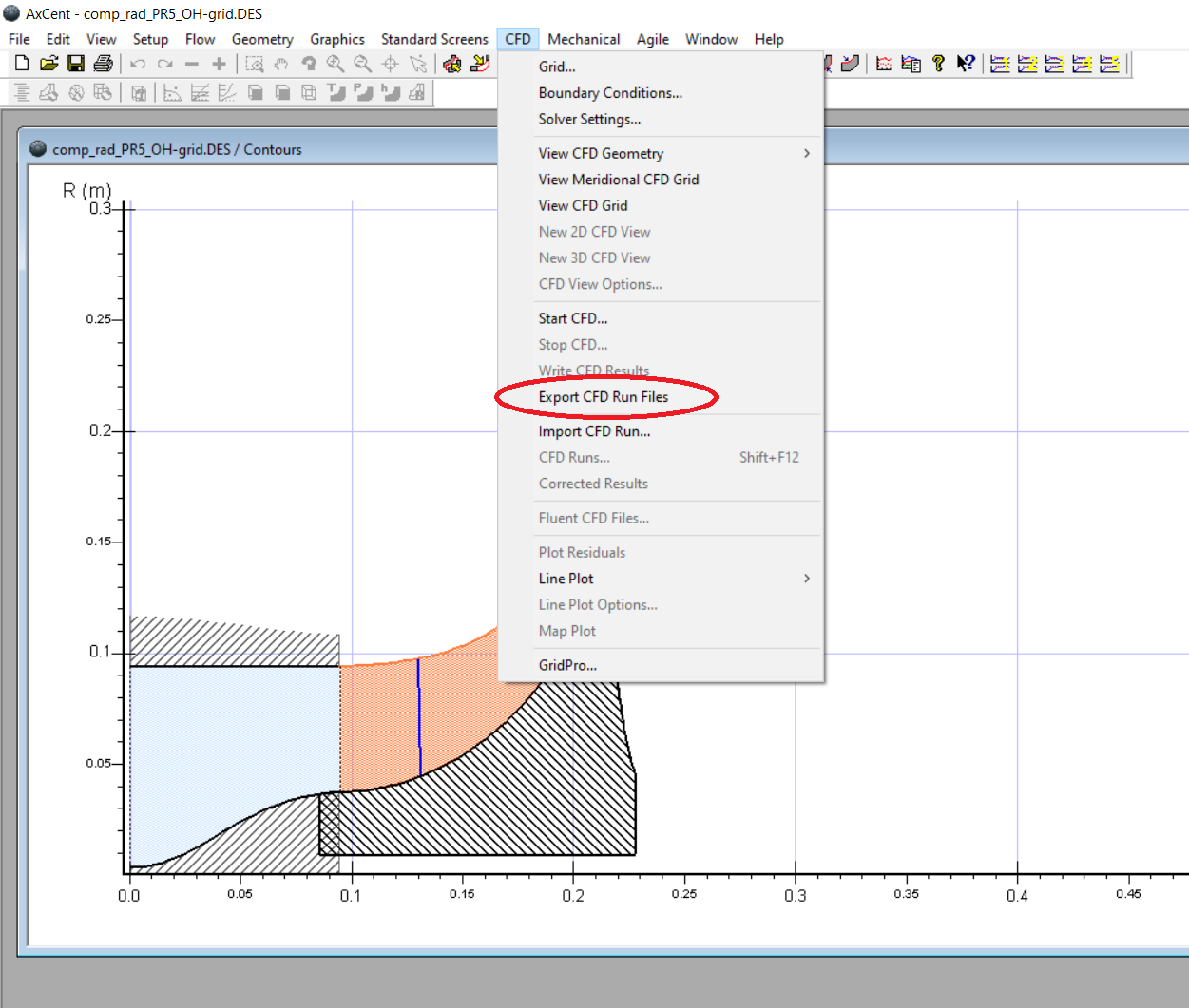This screenshot has height=1008, width=1189.
Task: Create a new file with the blank page icon
Action: [22, 64]
